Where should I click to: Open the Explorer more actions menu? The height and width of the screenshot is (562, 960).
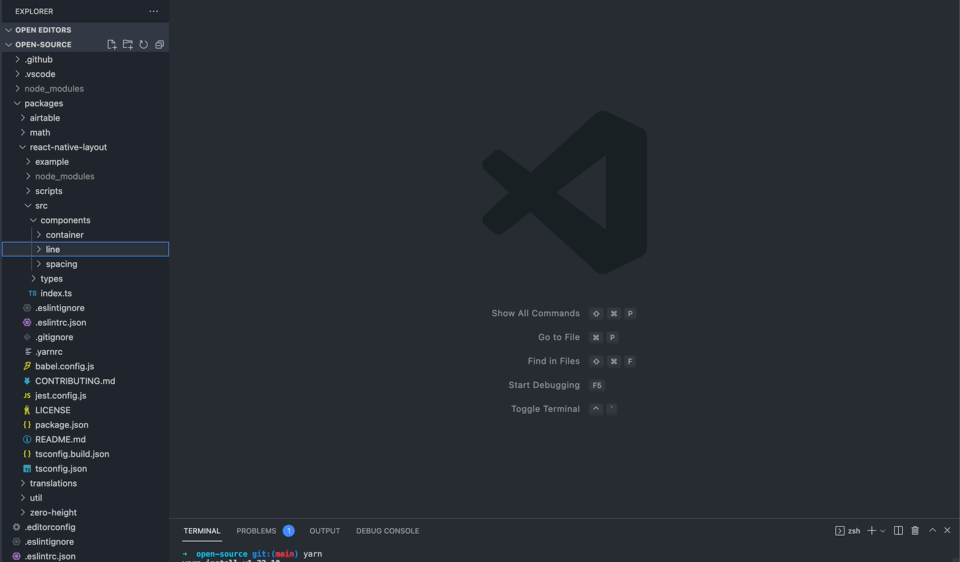[x=154, y=11]
